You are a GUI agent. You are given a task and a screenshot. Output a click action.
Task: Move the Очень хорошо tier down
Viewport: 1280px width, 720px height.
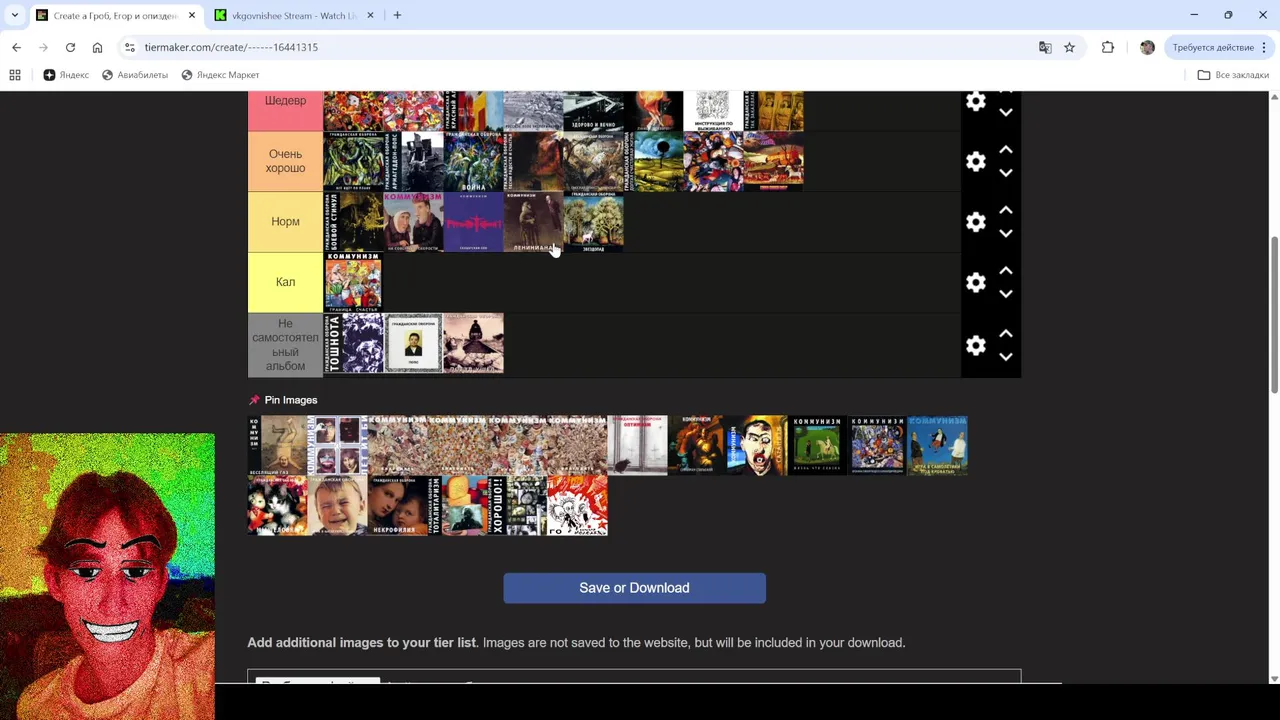(1006, 173)
